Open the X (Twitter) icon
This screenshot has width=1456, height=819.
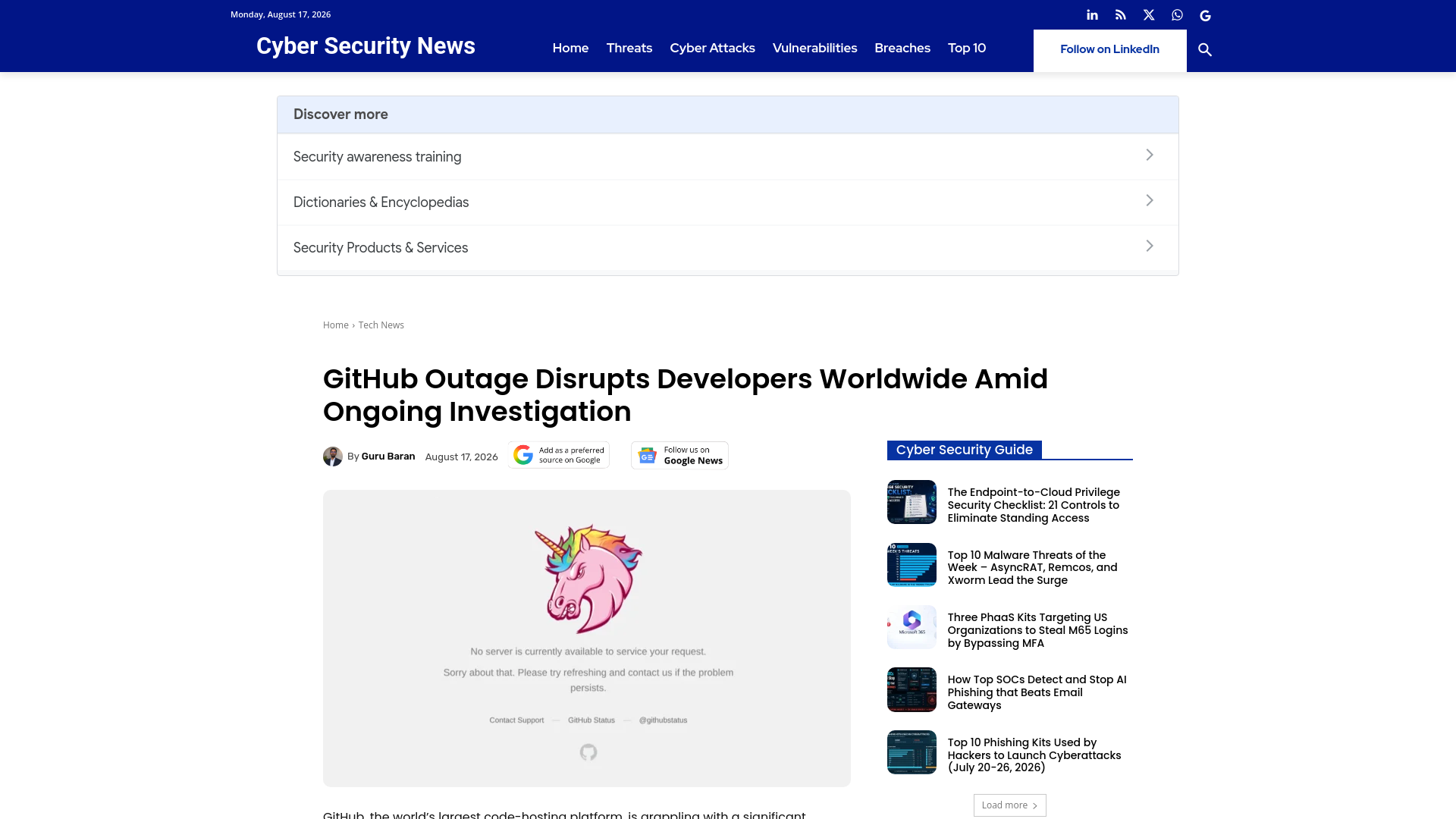(1149, 15)
